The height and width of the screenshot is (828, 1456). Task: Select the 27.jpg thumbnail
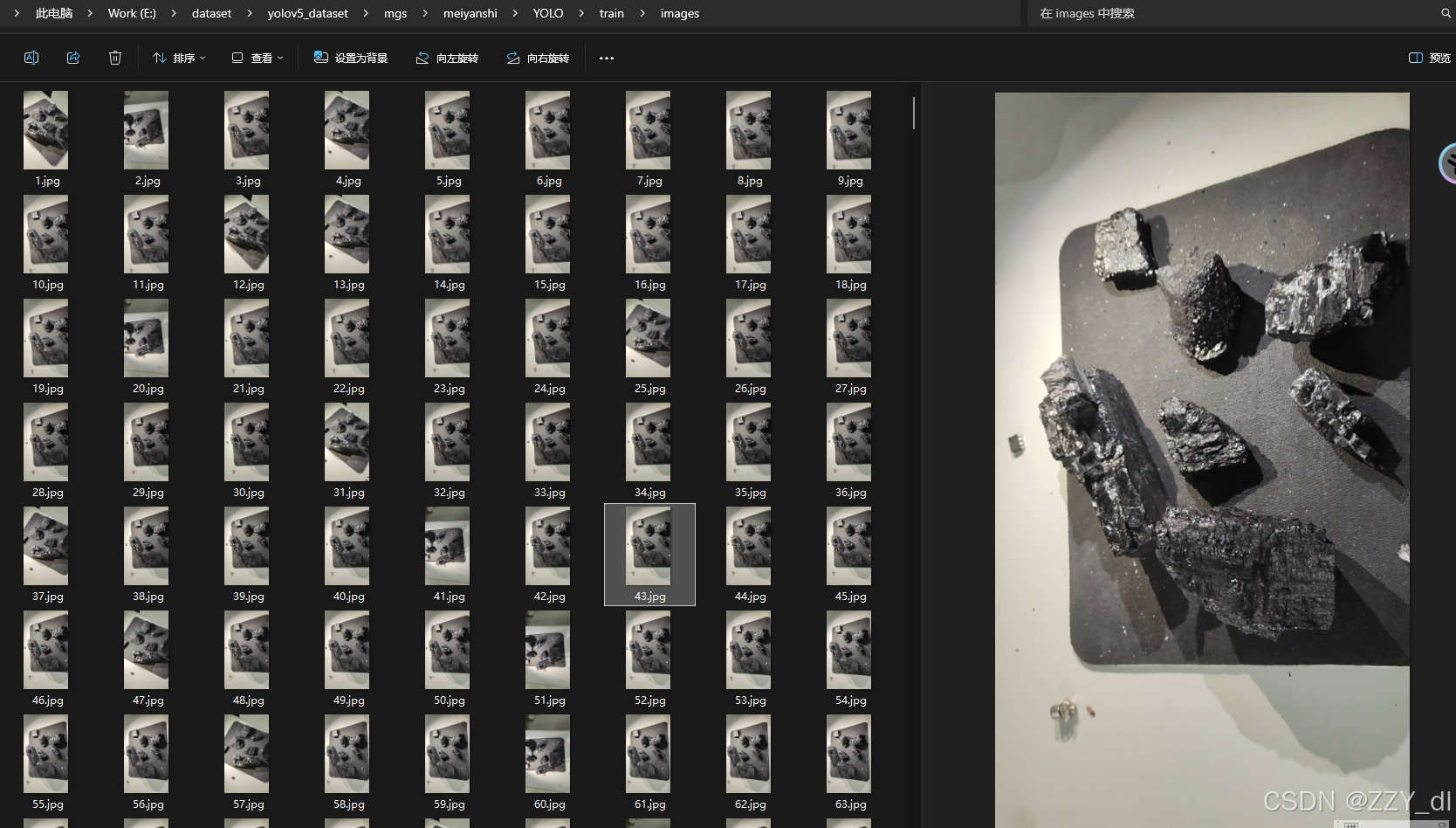pyautogui.click(x=848, y=338)
